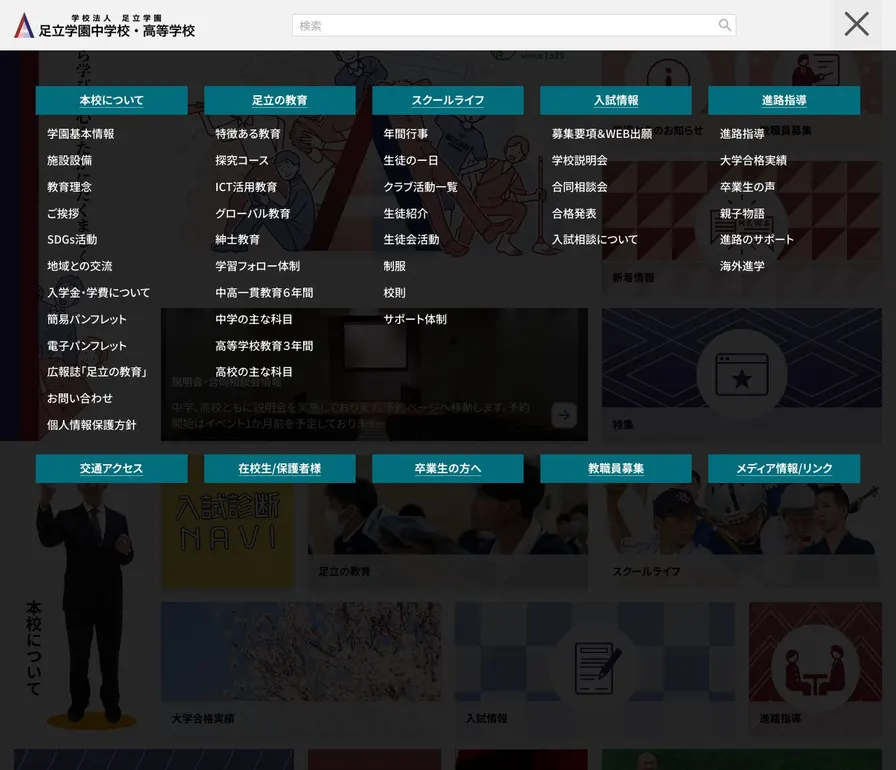896x770 pixels.
Task: Open the 教職員募集 button
Action: coord(616,468)
